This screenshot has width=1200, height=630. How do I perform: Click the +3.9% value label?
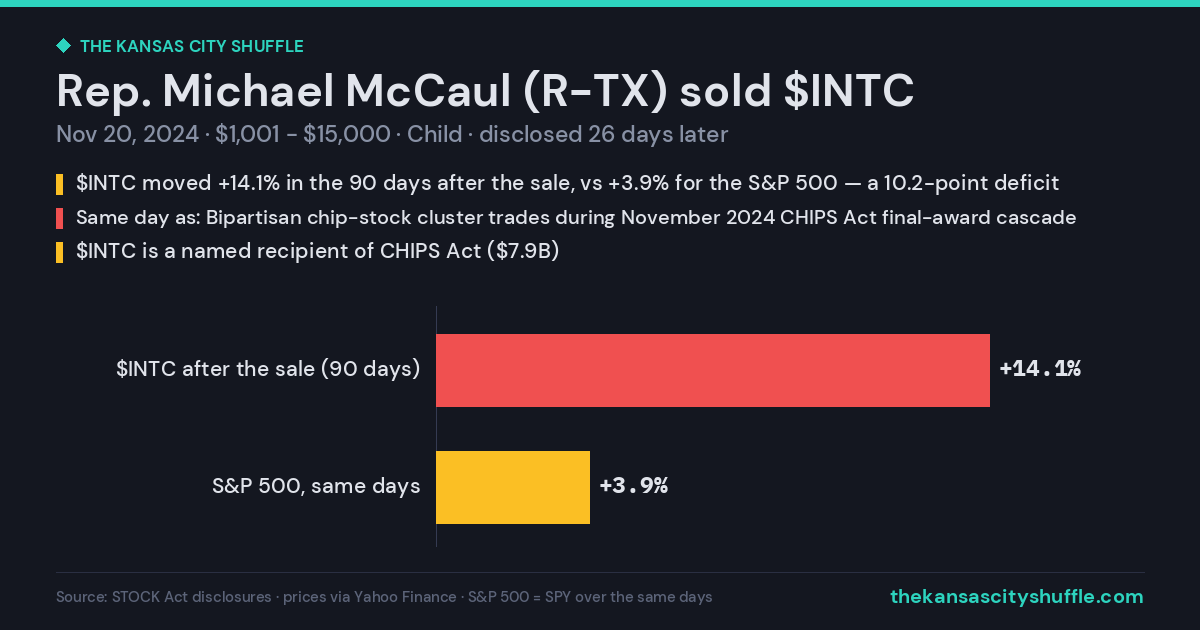tap(633, 487)
